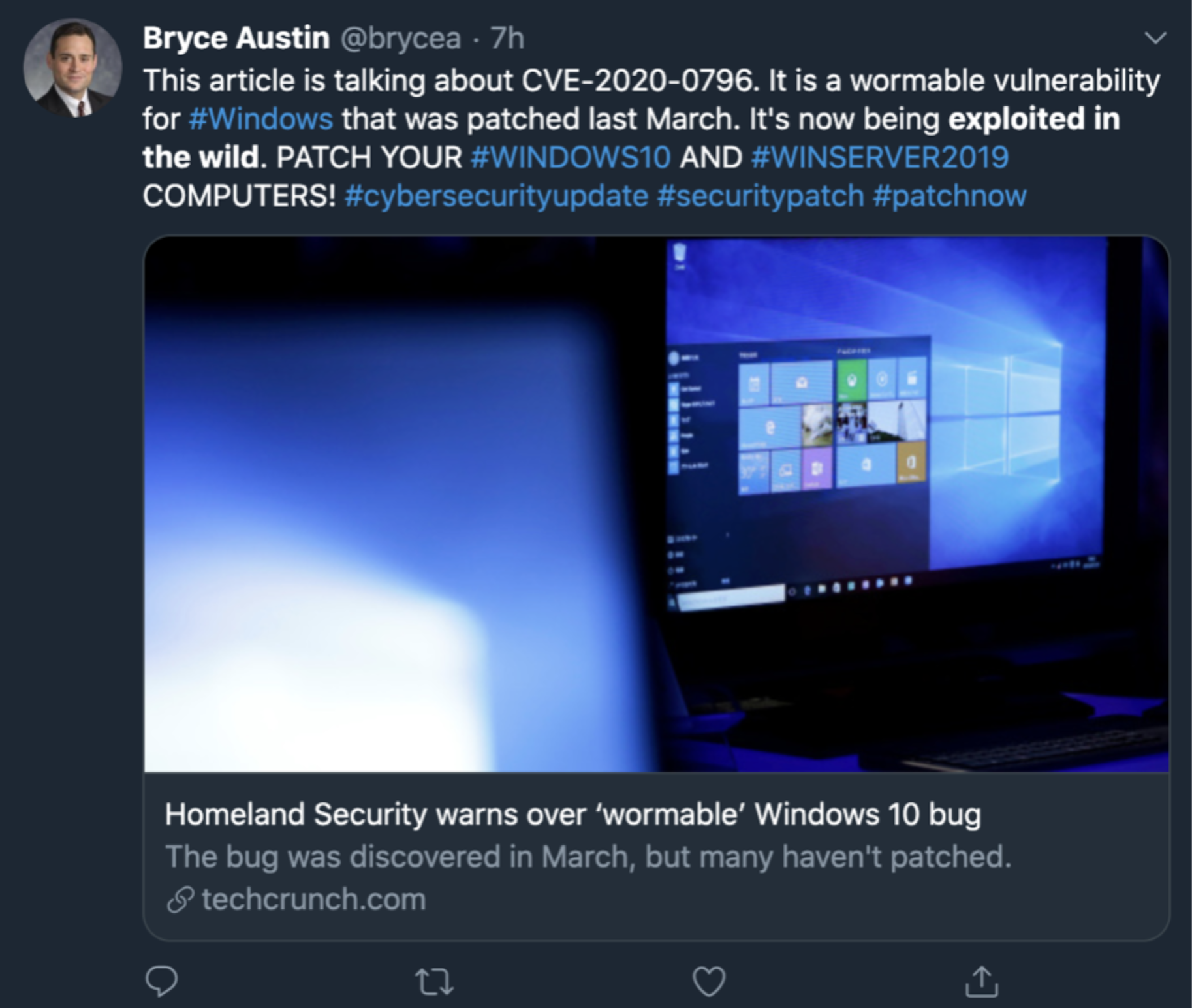Viewport: 1192px width, 1008px height.
Task: Open the #WINSERVER2019 hashtag
Action: [x=880, y=157]
